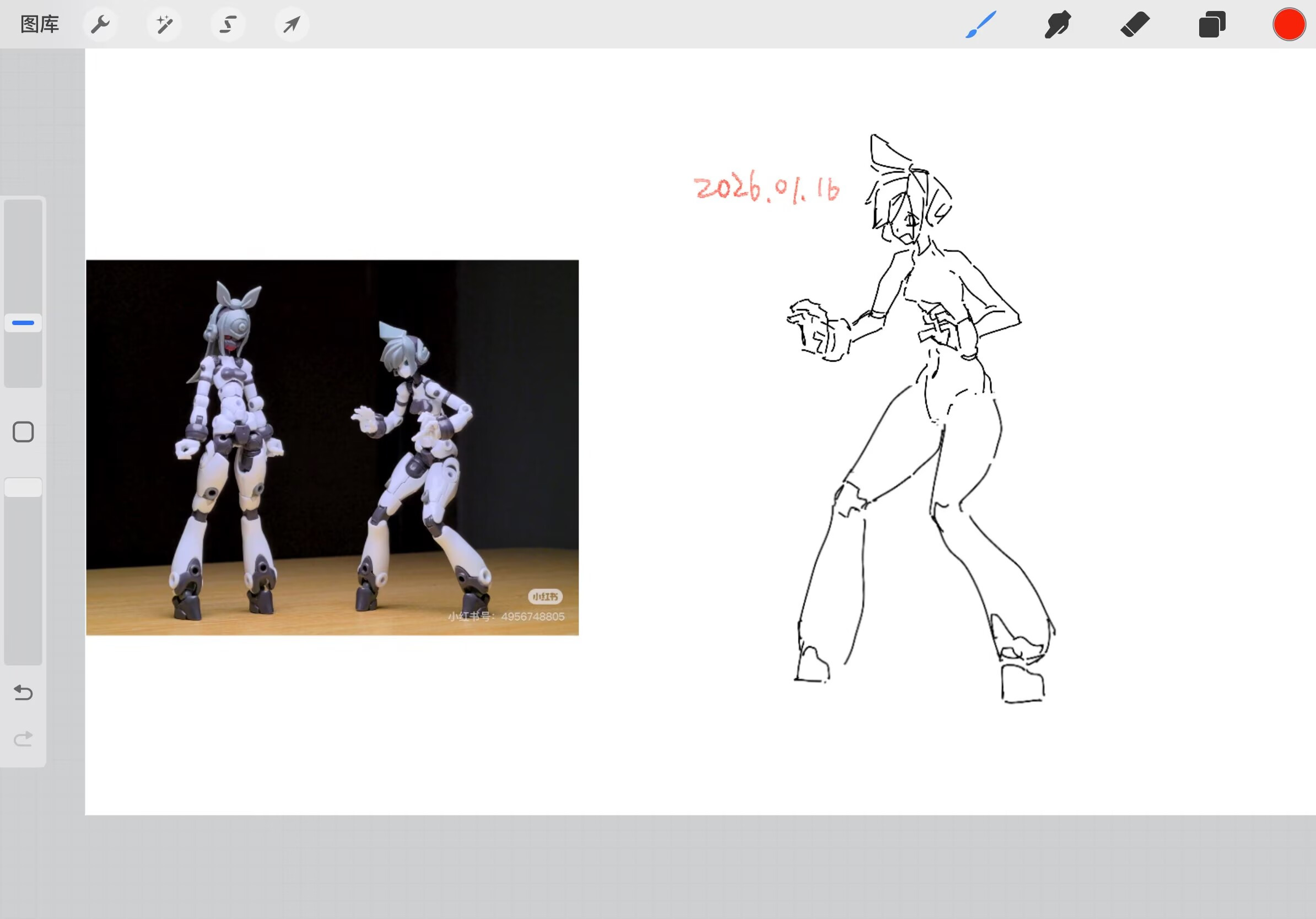Open the red color picker
The height and width of the screenshot is (919, 1316).
[1289, 25]
